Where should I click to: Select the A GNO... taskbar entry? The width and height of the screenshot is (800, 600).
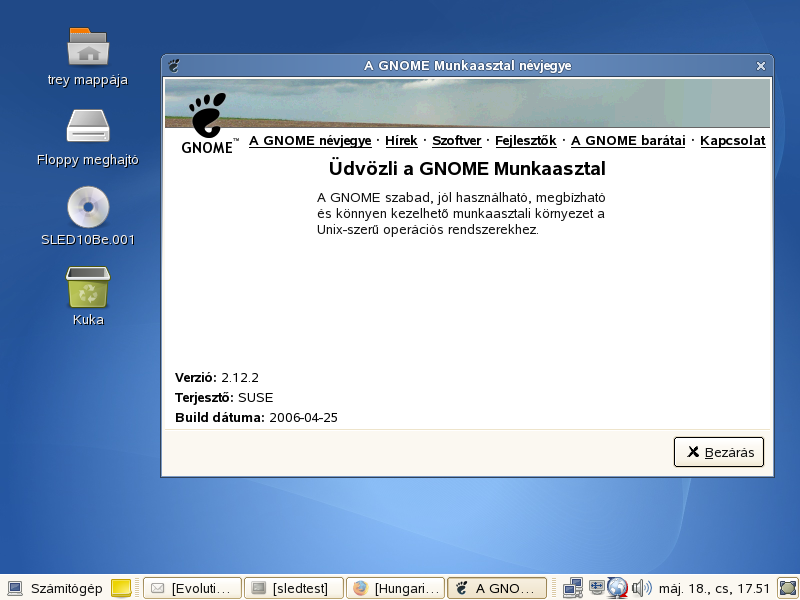(497, 588)
